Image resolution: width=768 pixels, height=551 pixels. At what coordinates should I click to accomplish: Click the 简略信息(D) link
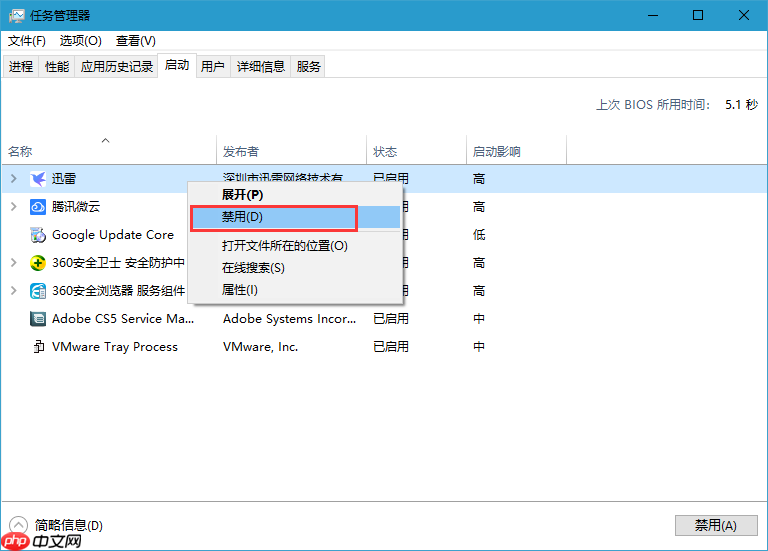[69, 526]
